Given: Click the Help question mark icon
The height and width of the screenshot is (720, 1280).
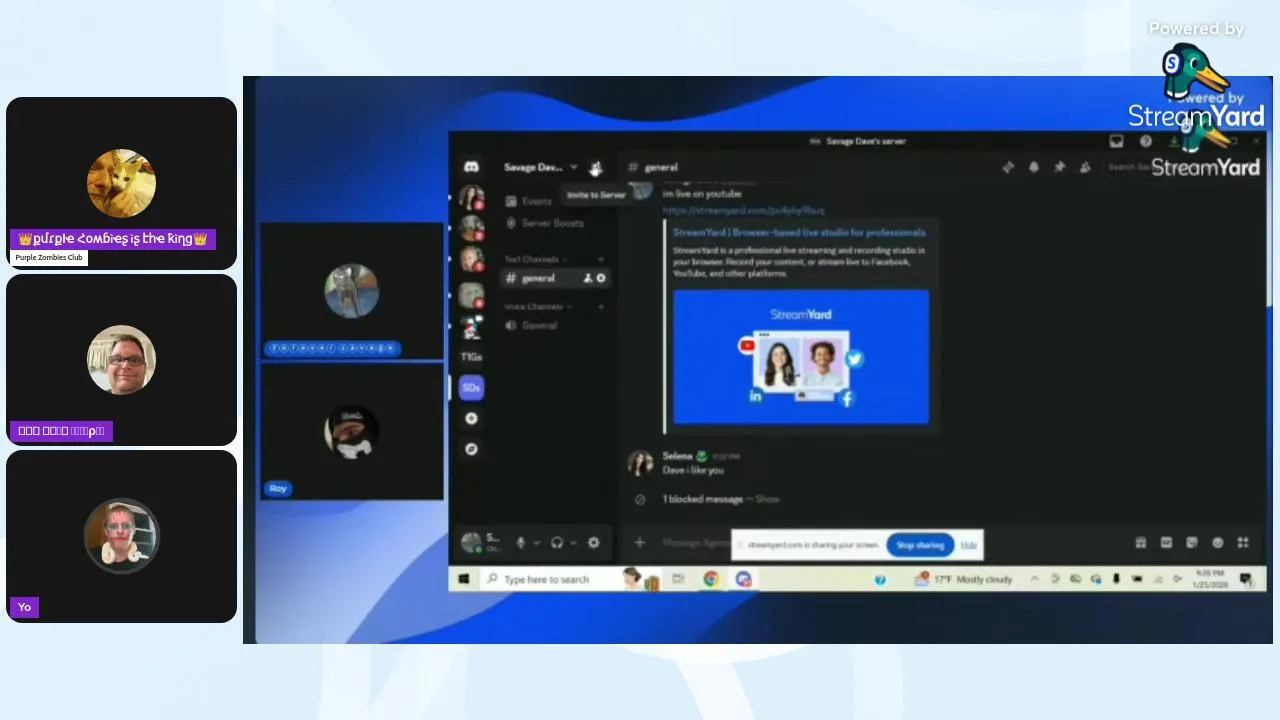Looking at the screenshot, I should pos(1146,141).
